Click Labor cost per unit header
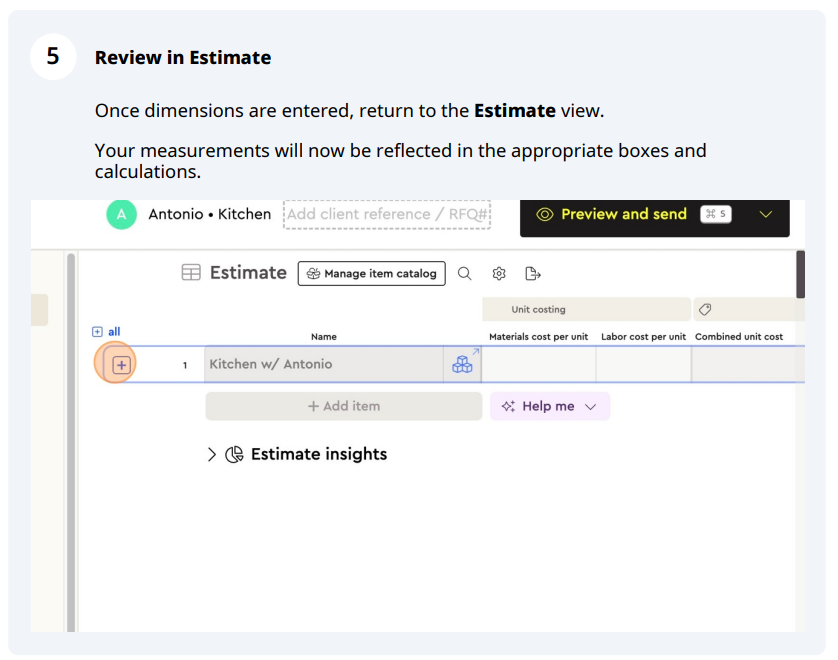The width and height of the screenshot is (838, 660). pos(643,337)
